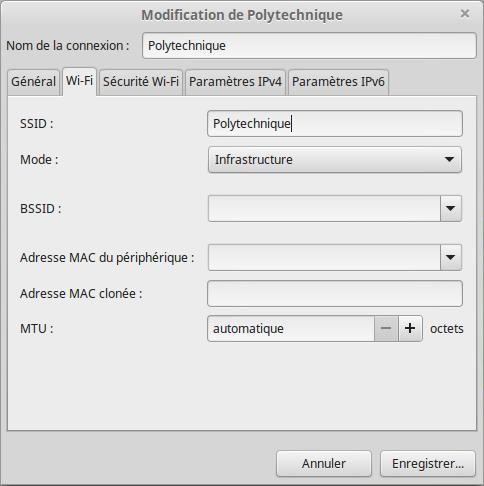Close the Modification de Polytechnique dialog

465,14
